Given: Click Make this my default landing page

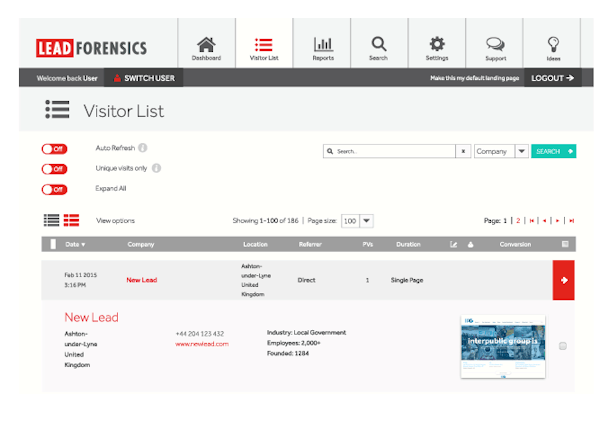Looking at the screenshot, I should click(x=474, y=78).
